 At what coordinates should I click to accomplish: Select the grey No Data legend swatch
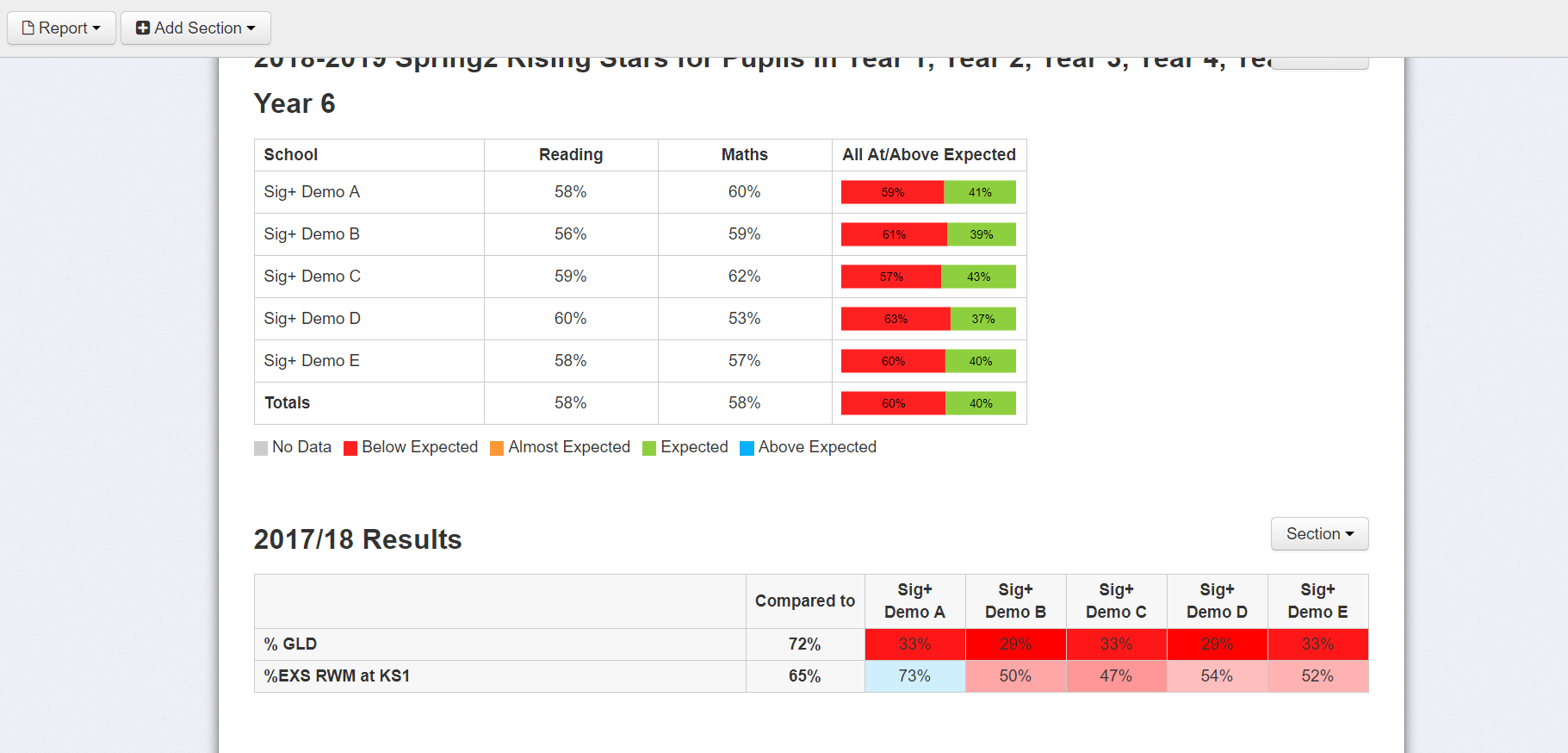pyautogui.click(x=260, y=447)
